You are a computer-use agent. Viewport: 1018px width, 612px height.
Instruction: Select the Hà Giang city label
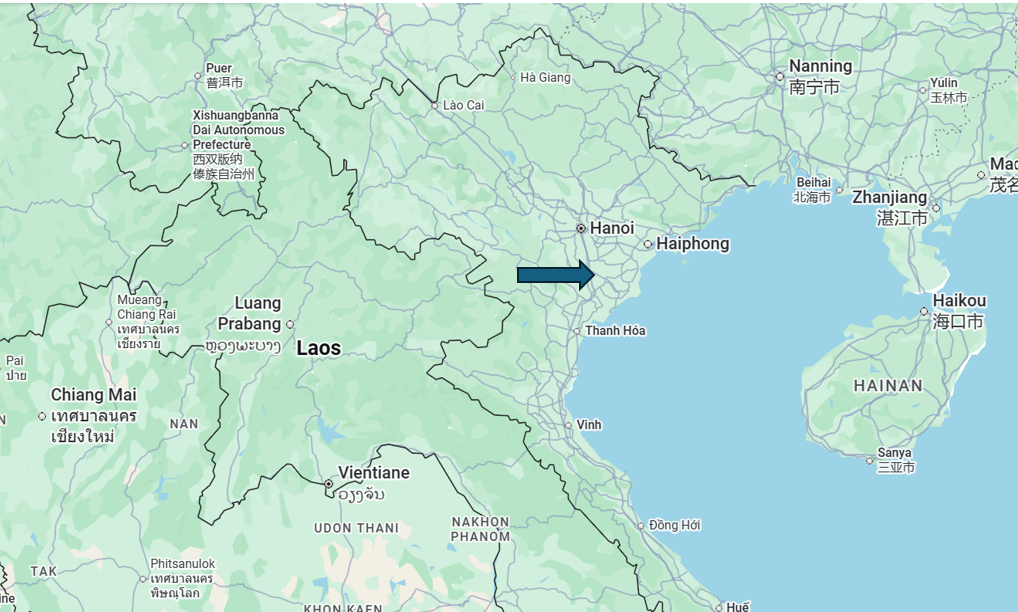(545, 77)
